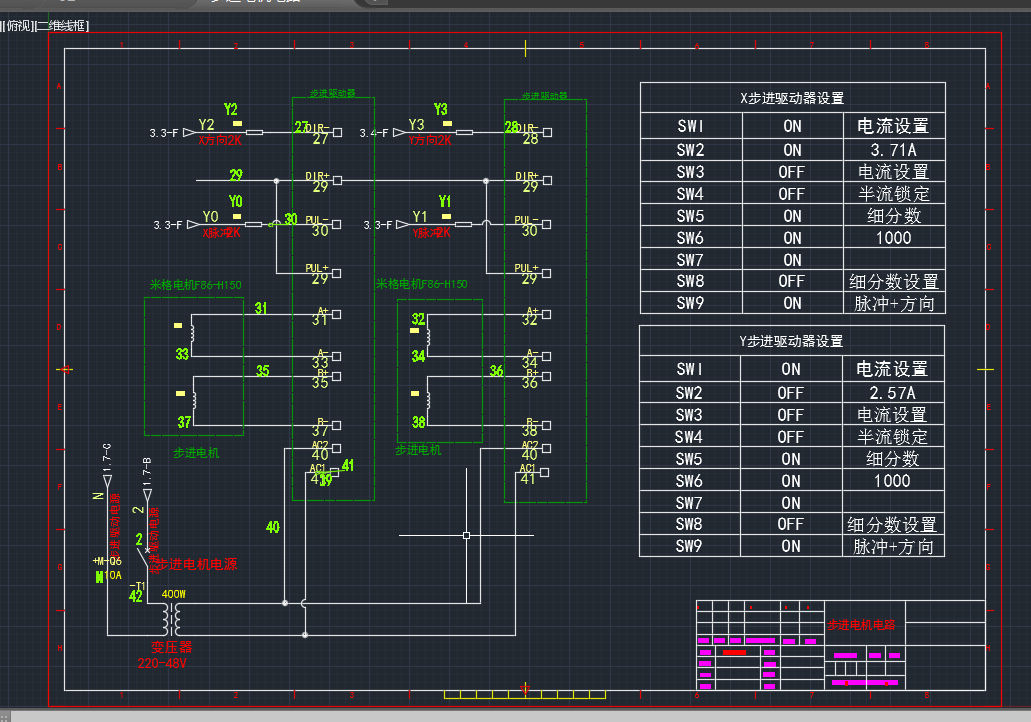This screenshot has width=1031, height=722.
Task: Select 步进电机电器 text in title block
Action: pyautogui.click(x=861, y=625)
